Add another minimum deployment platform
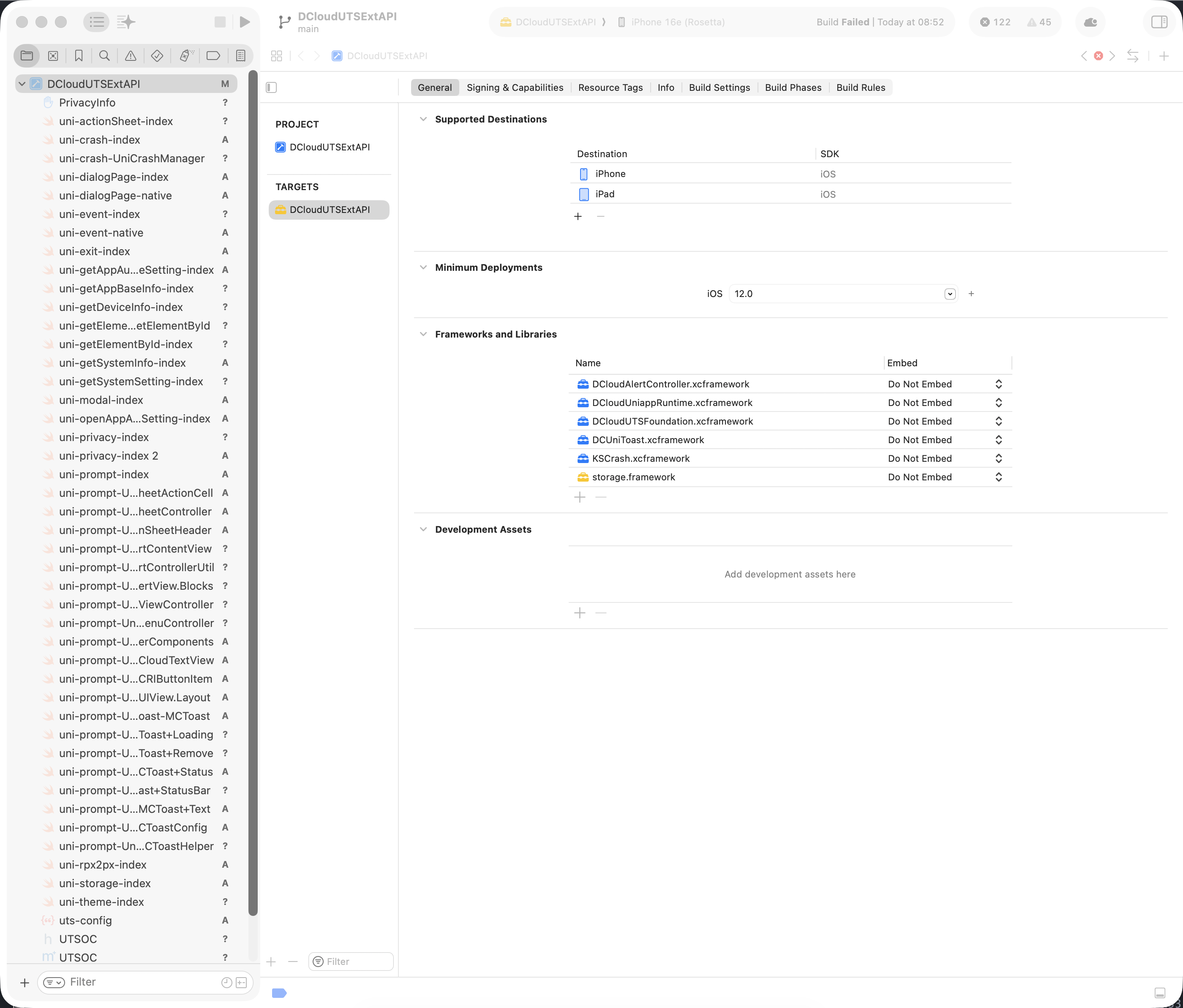 click(971, 293)
